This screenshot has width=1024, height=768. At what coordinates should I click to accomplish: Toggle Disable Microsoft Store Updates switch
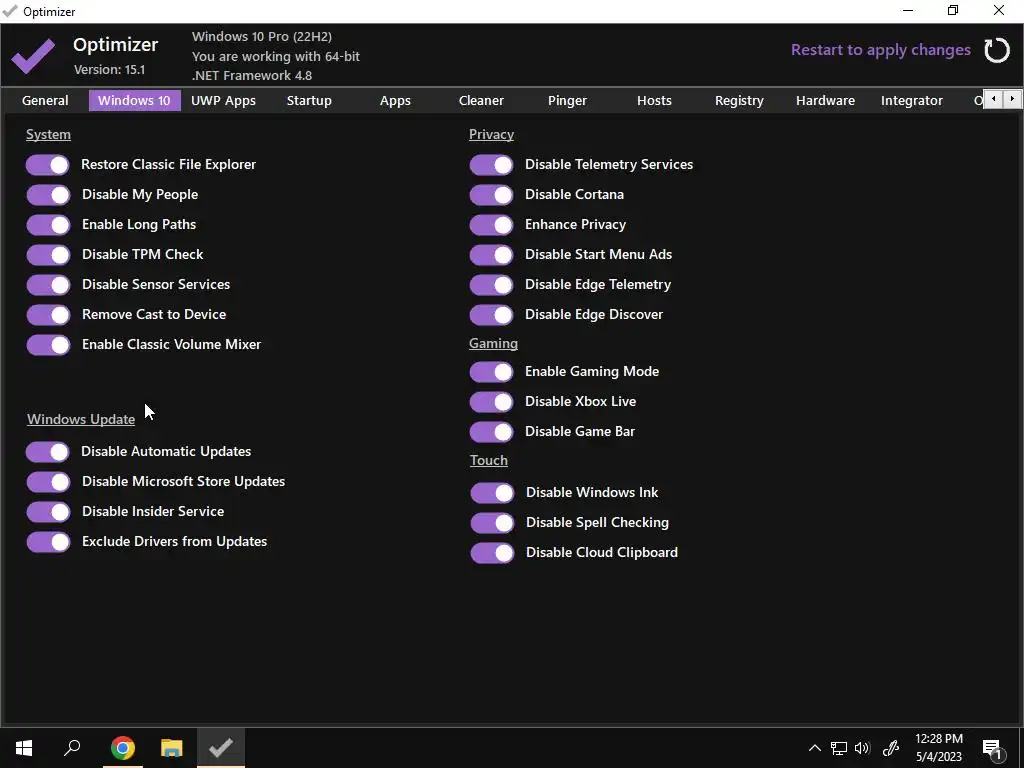click(x=48, y=482)
